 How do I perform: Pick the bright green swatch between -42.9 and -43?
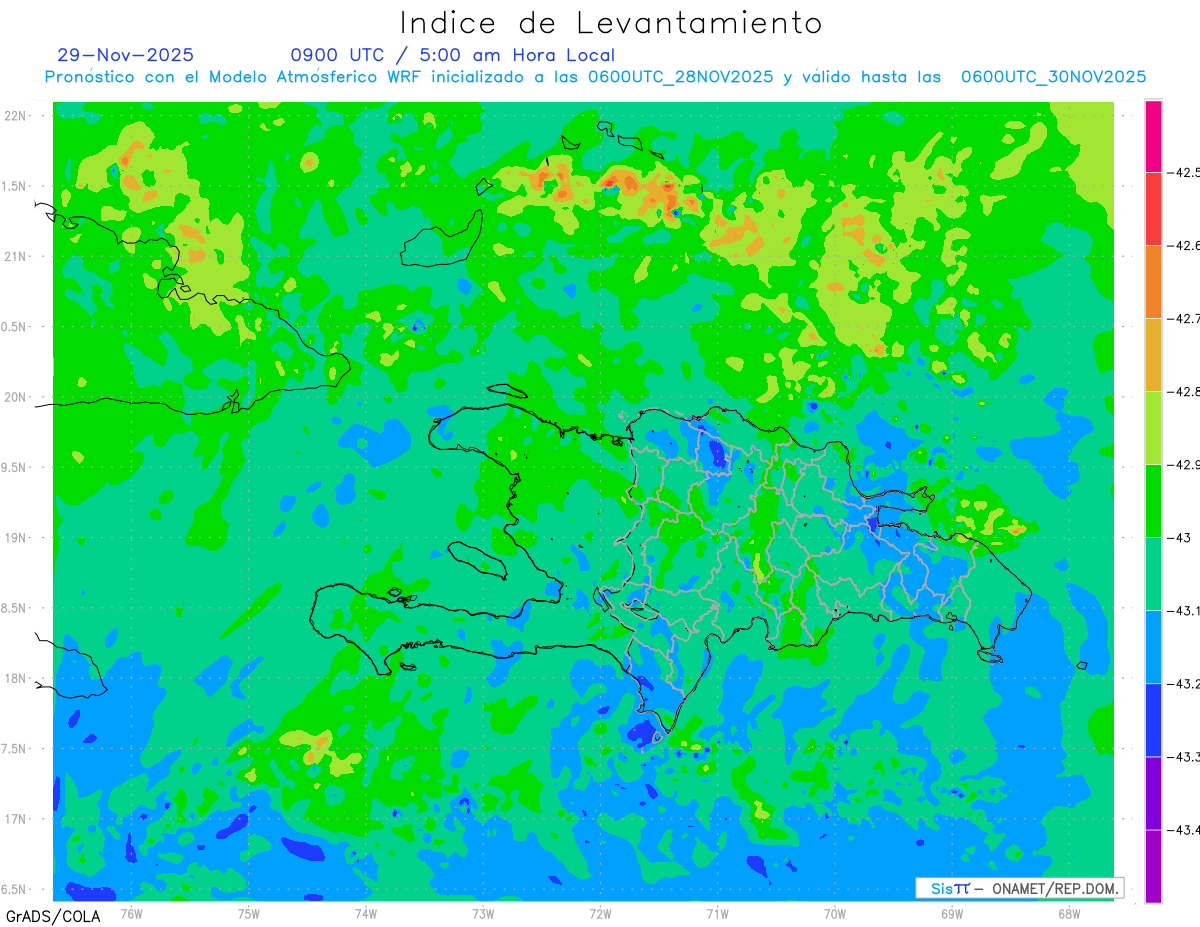tap(1153, 501)
